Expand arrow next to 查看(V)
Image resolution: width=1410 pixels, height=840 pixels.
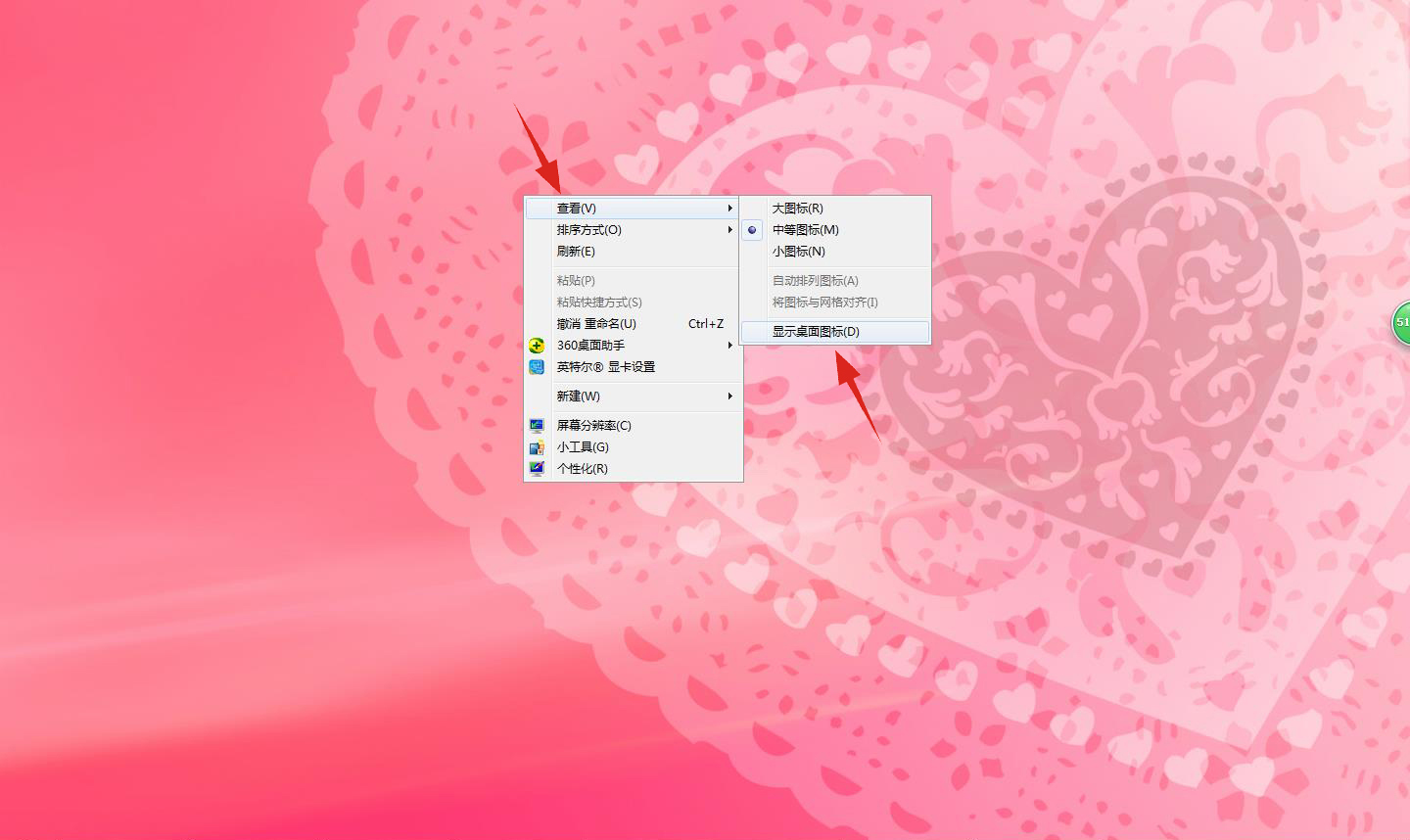click(729, 209)
